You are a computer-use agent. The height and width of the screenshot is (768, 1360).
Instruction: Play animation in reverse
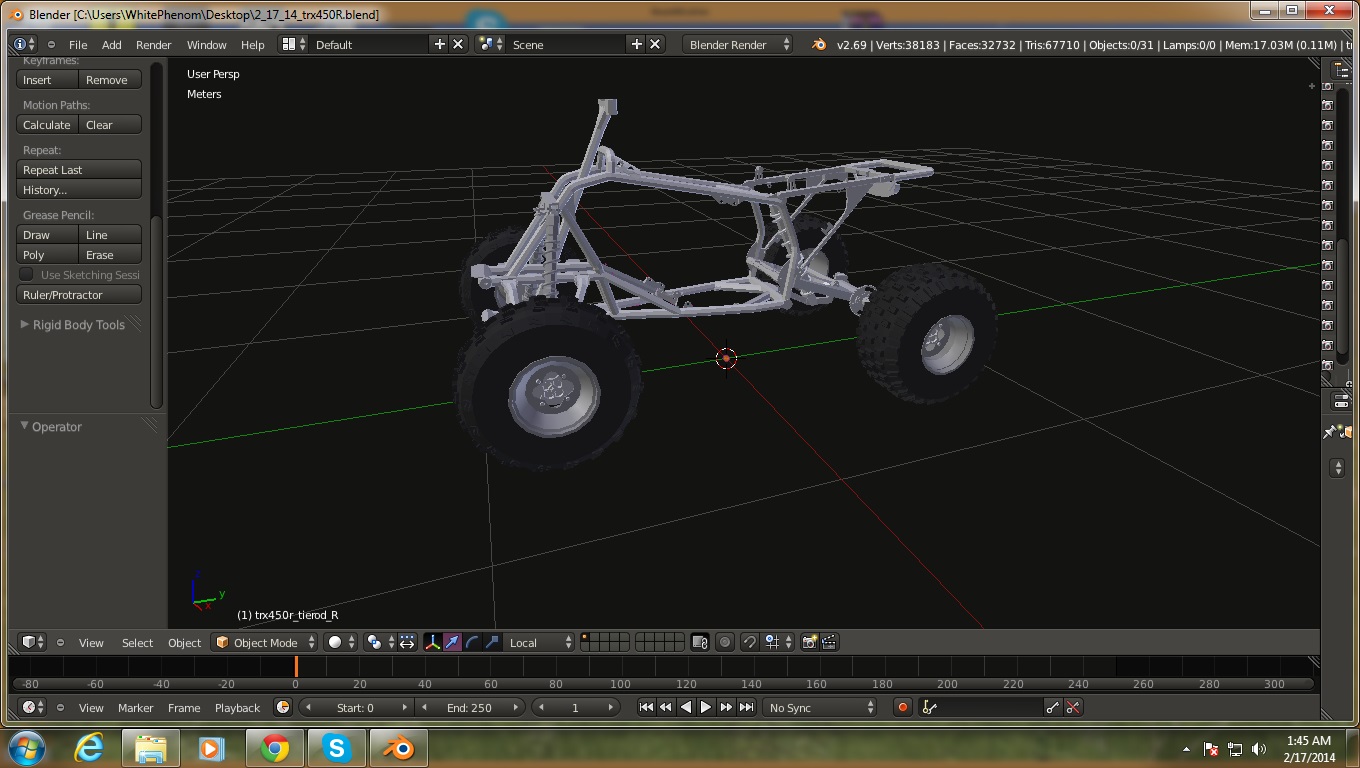click(x=686, y=707)
